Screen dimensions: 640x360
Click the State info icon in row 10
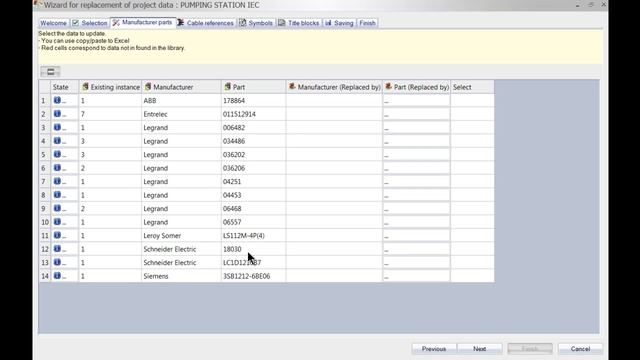click(x=57, y=221)
